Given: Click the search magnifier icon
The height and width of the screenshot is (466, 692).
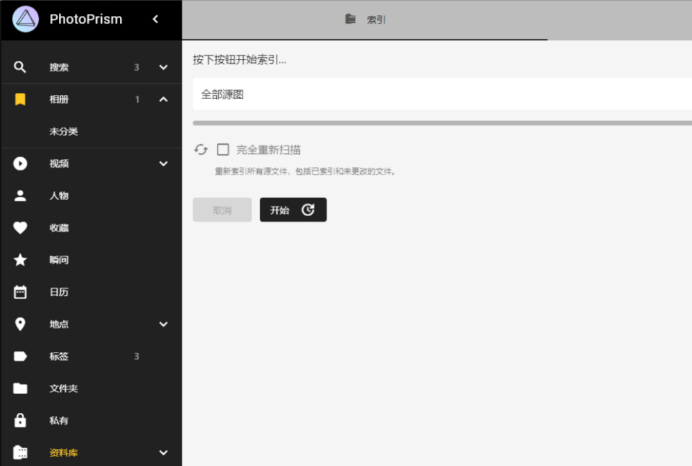Looking at the screenshot, I should coord(20,67).
